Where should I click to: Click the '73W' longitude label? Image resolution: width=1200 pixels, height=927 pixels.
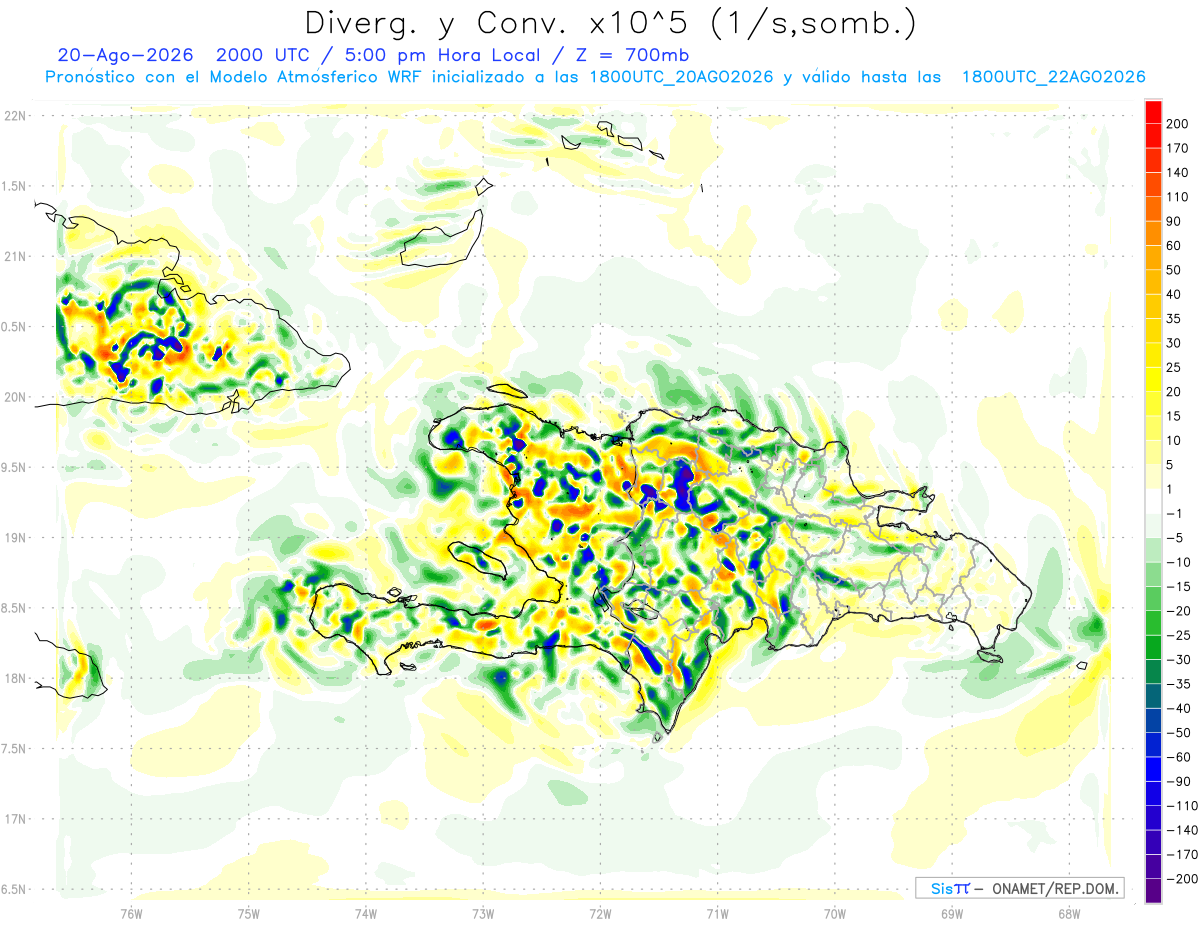coord(483,913)
